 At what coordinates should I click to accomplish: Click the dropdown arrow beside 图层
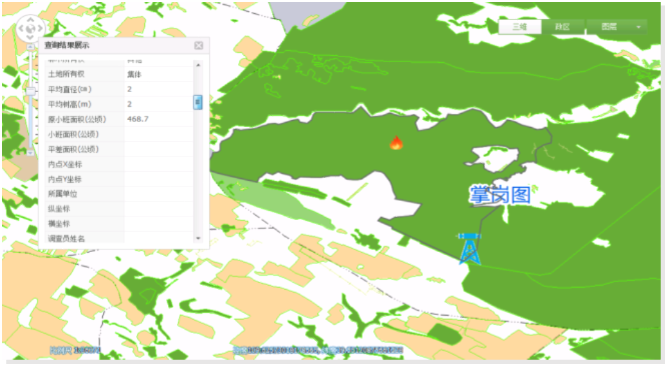point(638,27)
